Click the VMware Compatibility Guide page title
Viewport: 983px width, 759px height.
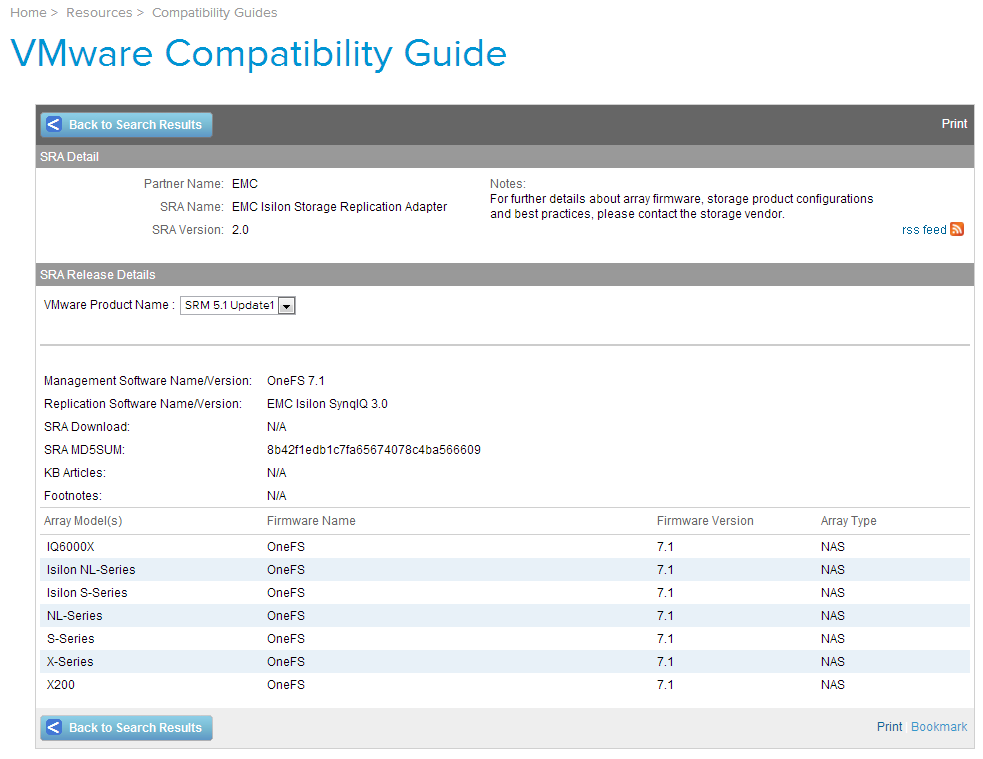coord(258,53)
